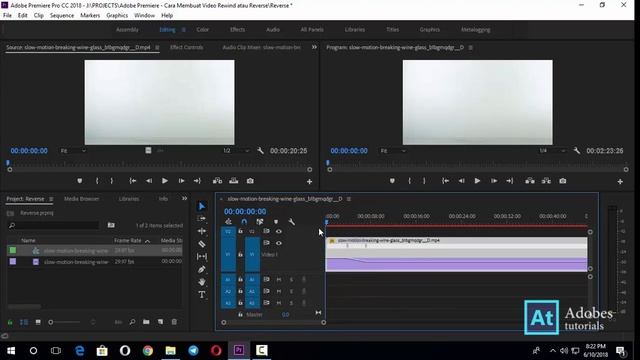
Task: Select the Pen tool
Action: (x=202, y=269)
